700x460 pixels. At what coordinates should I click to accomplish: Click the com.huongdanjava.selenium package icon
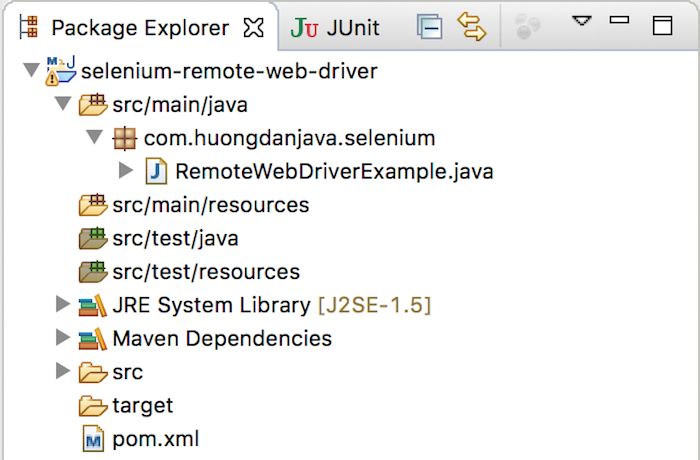pos(125,138)
